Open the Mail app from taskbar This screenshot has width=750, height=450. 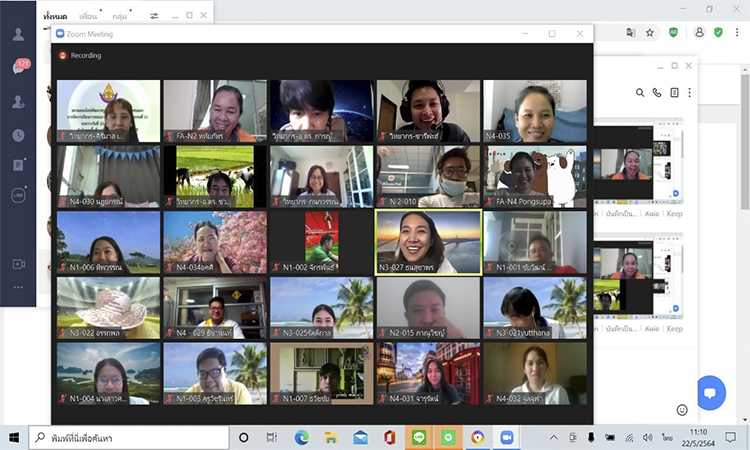(360, 438)
